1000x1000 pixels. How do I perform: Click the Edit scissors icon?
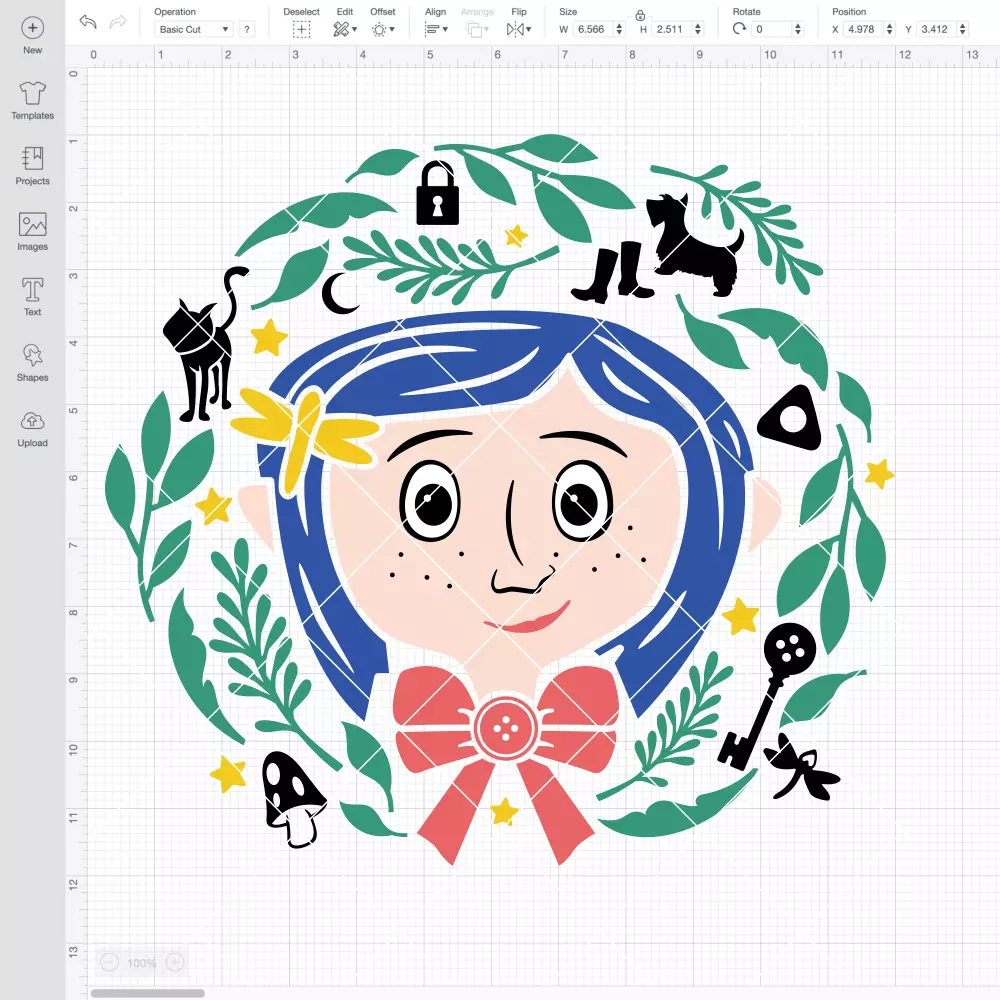341,29
